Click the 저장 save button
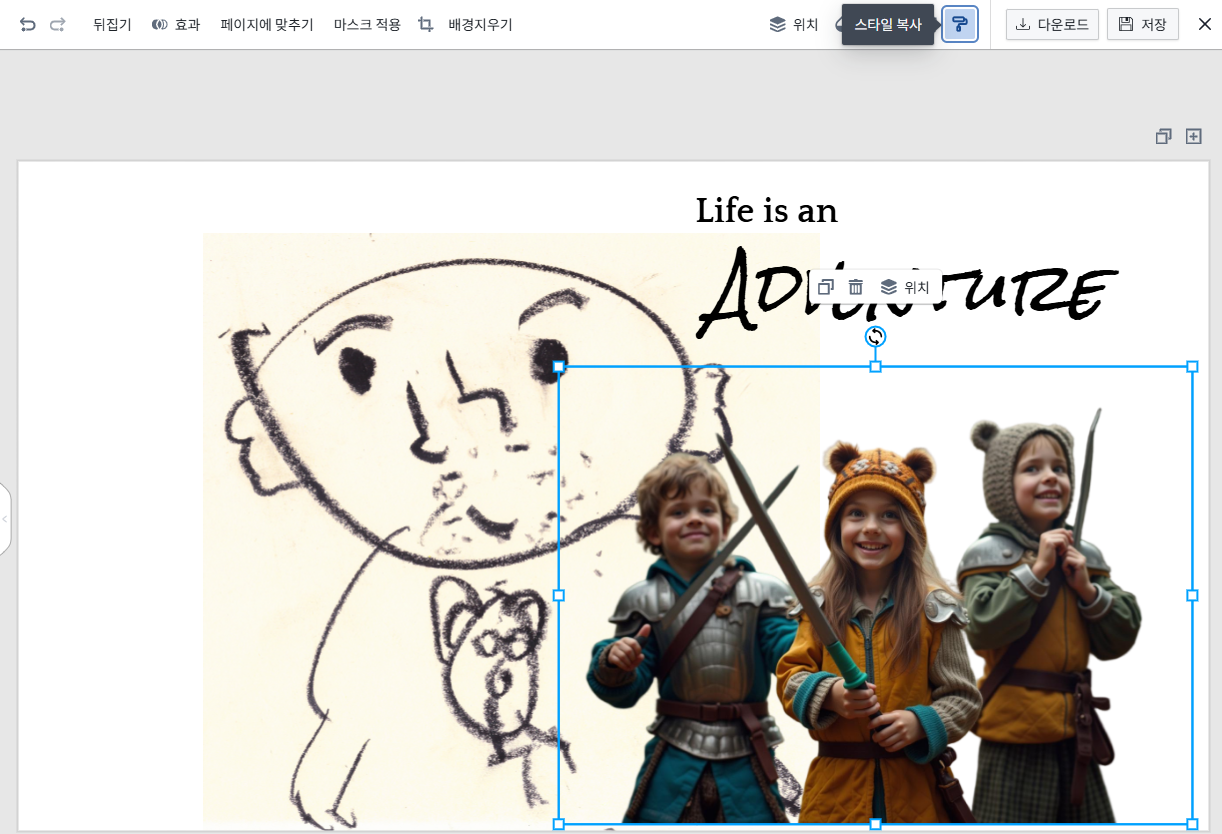The height and width of the screenshot is (834, 1222). coord(1142,24)
